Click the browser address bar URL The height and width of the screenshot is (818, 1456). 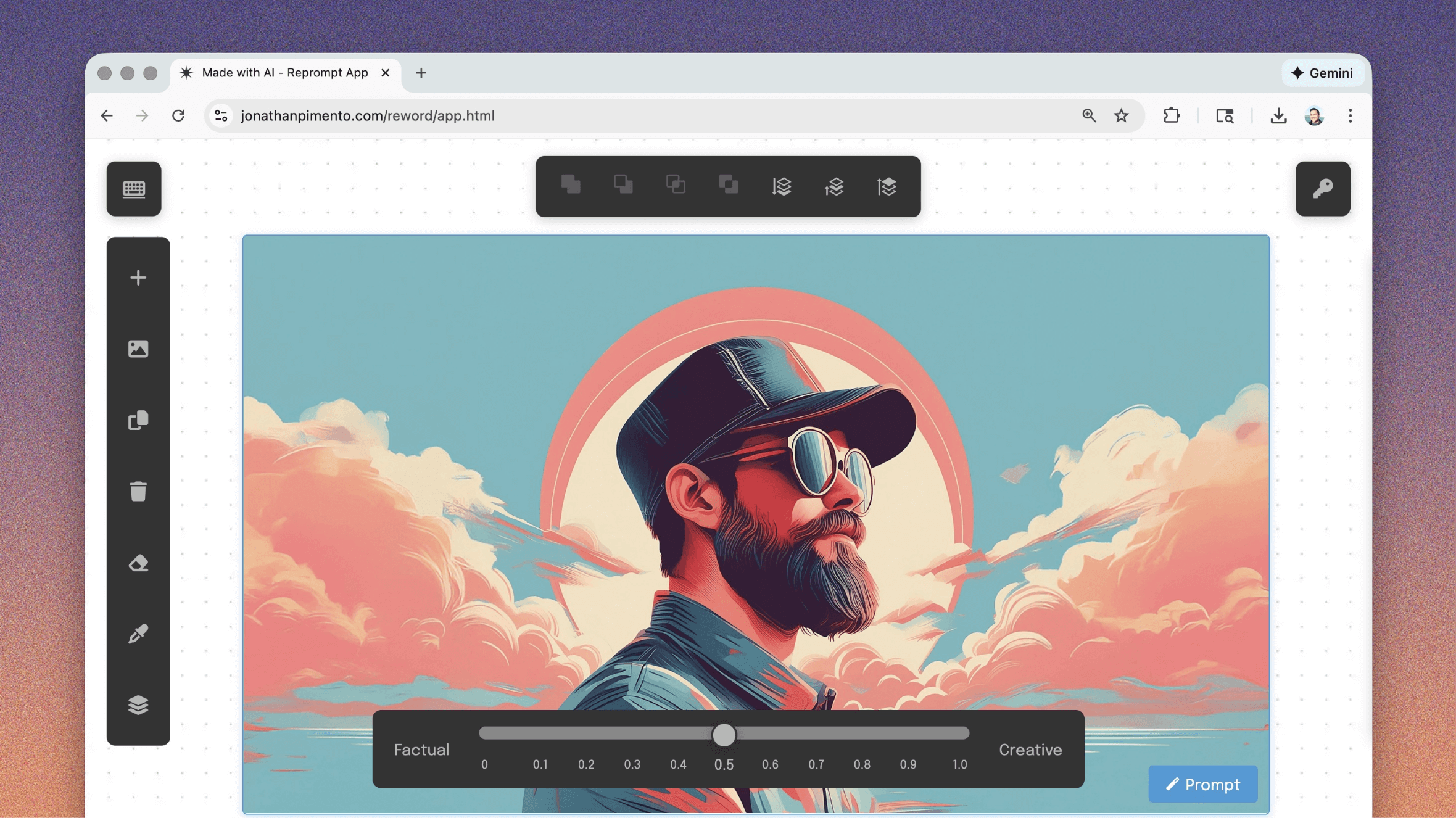click(x=368, y=116)
